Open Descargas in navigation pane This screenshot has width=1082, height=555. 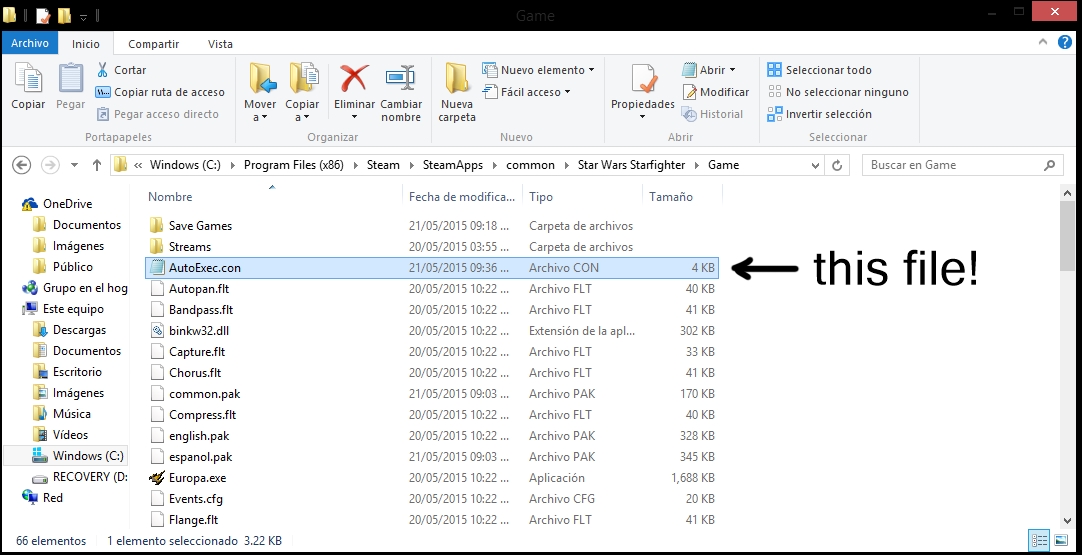tap(79, 330)
